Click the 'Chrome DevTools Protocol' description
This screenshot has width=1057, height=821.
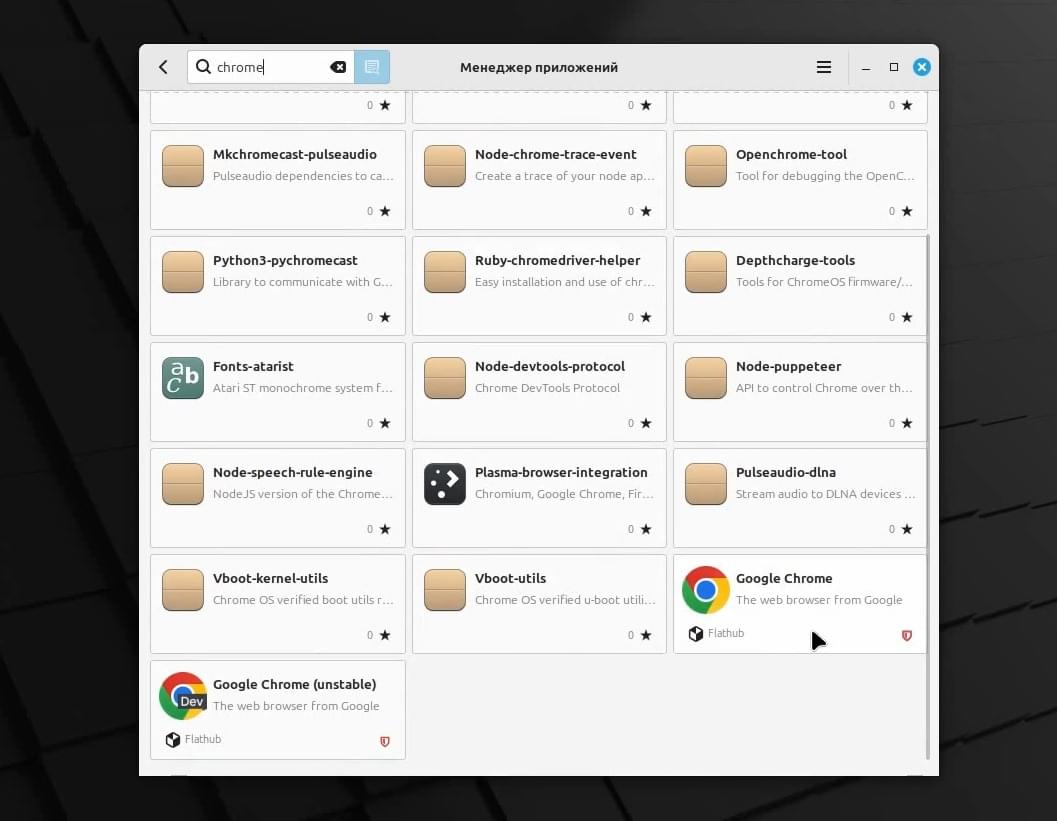click(x=547, y=388)
